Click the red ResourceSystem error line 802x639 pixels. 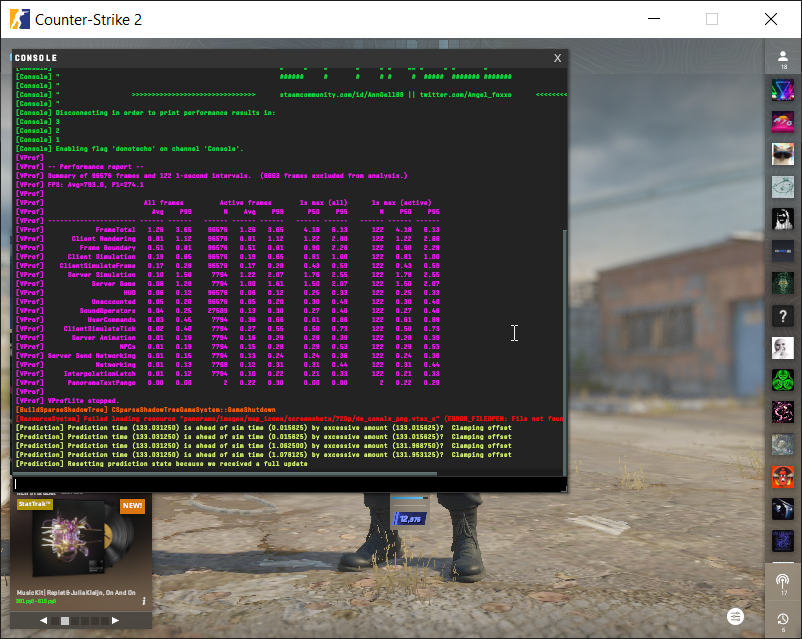(x=289, y=418)
